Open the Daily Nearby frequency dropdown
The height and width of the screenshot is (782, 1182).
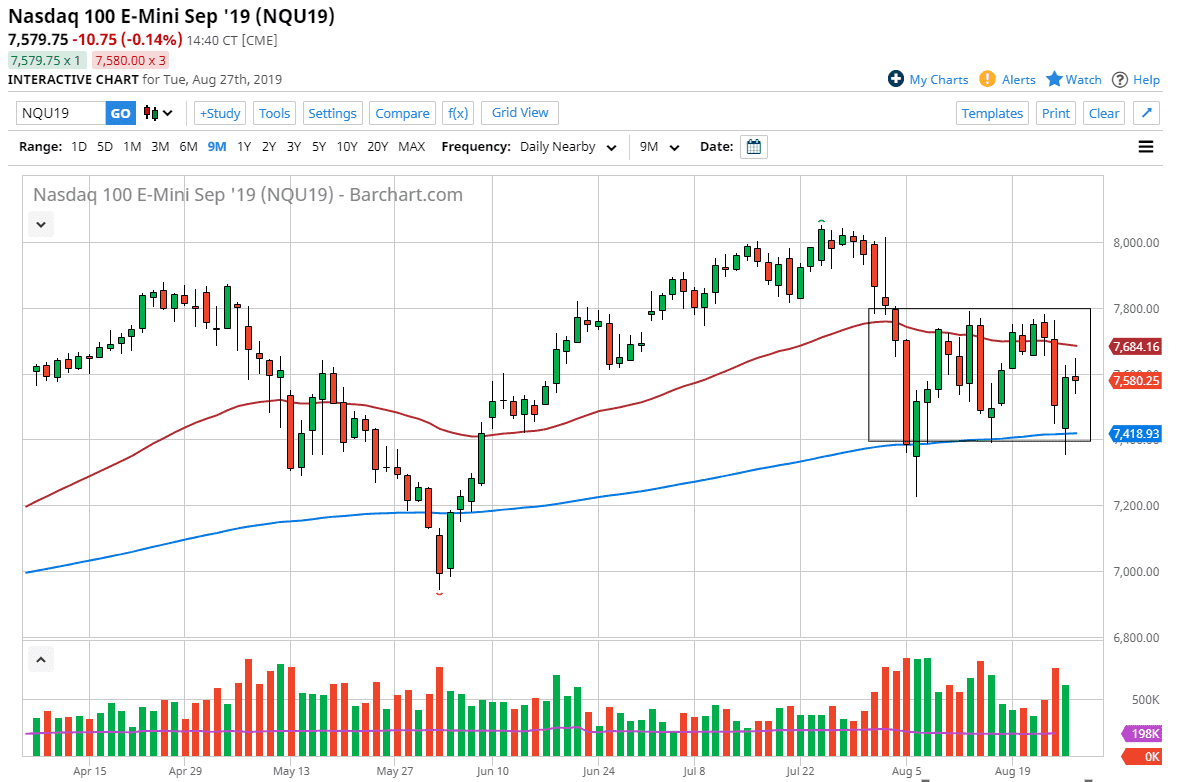point(567,146)
